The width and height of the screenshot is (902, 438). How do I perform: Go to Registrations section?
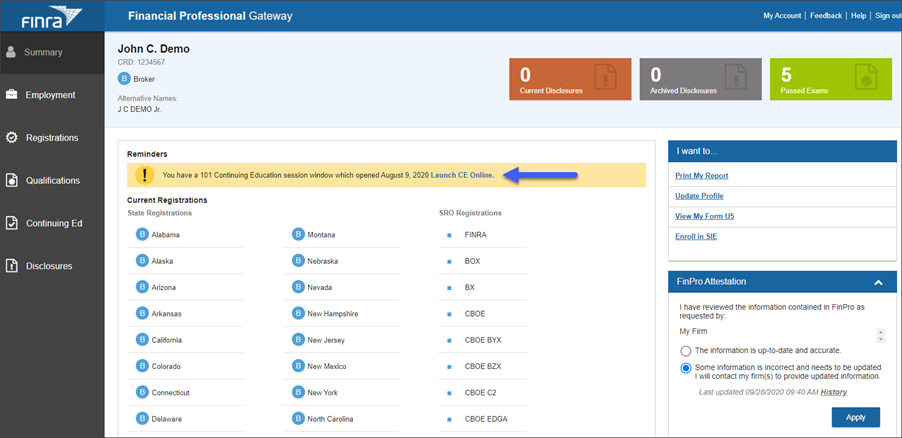52,138
